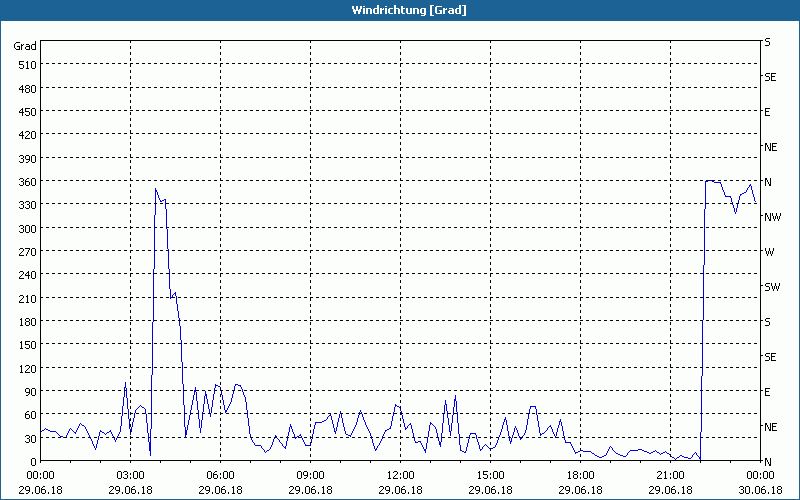This screenshot has height=500, width=800.
Task: Pick the '180' axis value
Action: [x=27, y=321]
